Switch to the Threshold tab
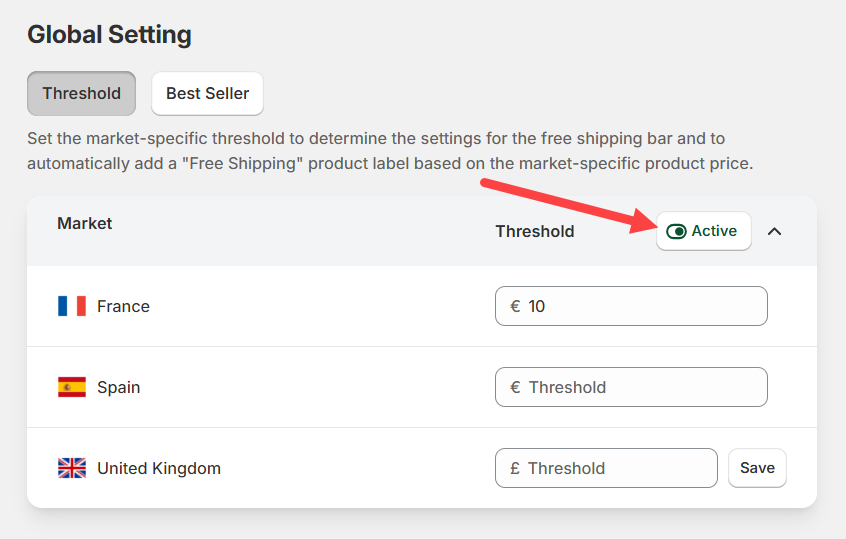 click(81, 93)
